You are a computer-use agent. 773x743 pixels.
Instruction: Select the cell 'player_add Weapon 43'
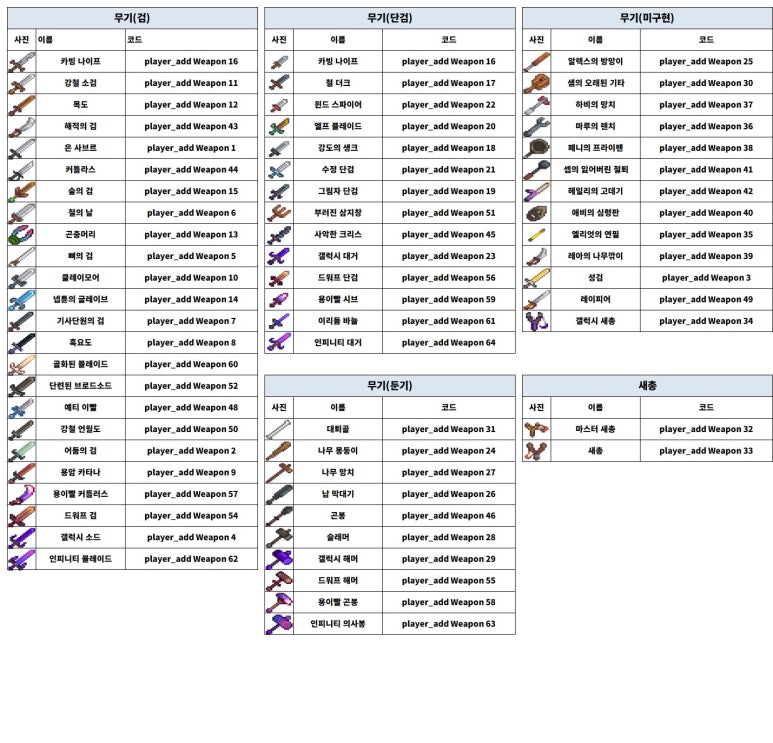click(x=191, y=127)
